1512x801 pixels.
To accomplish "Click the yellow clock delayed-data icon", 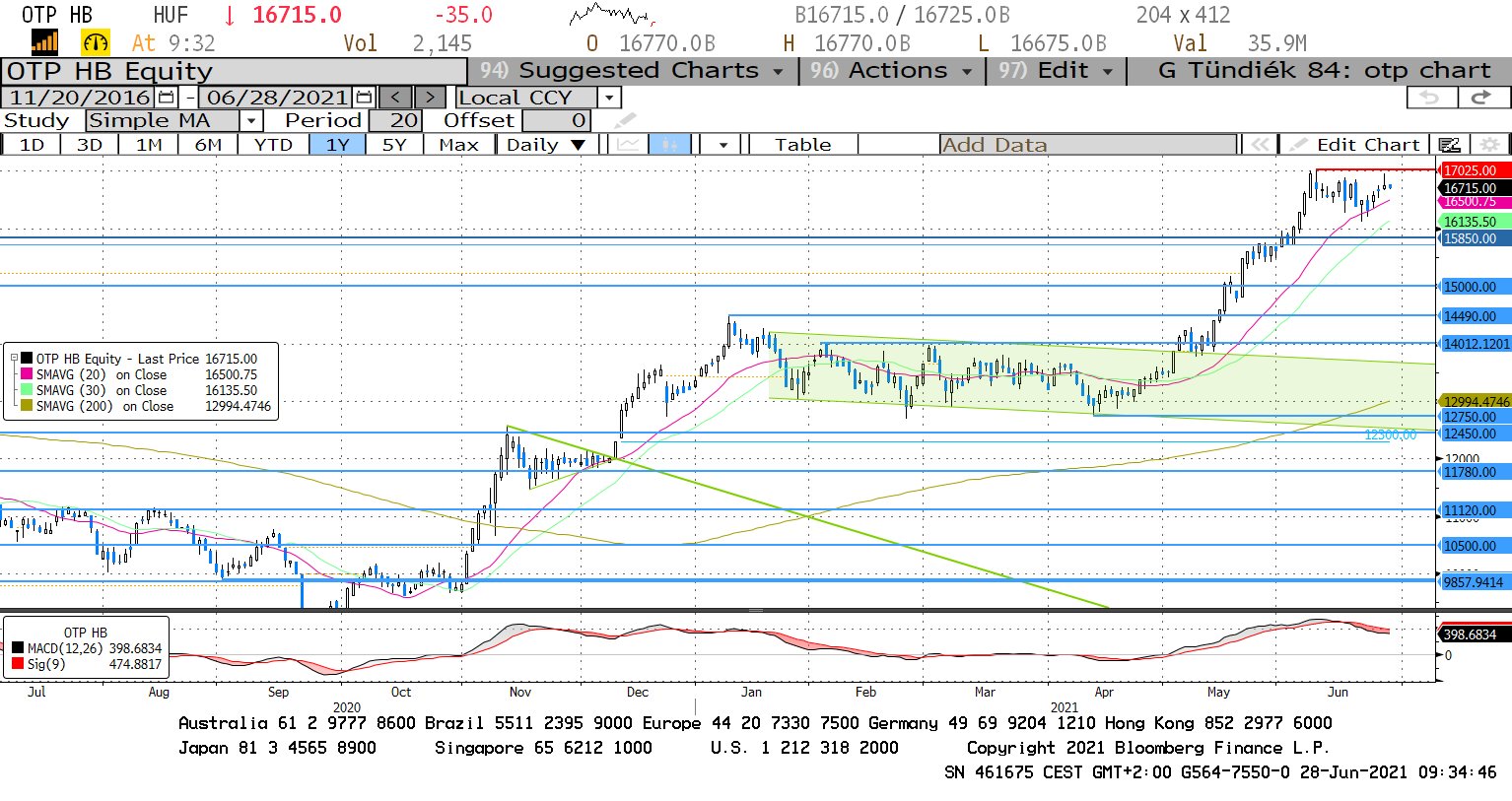I will coord(96,42).
